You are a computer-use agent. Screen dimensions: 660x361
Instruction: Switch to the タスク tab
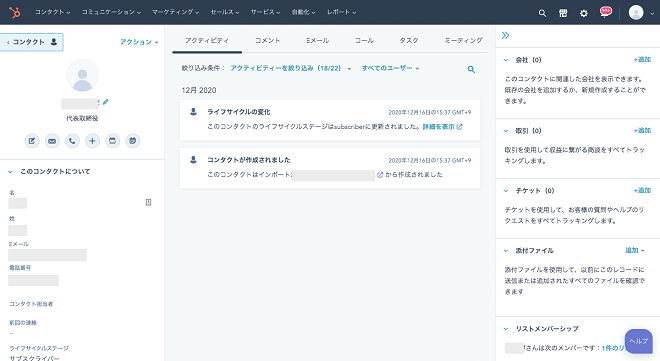pyautogui.click(x=409, y=40)
